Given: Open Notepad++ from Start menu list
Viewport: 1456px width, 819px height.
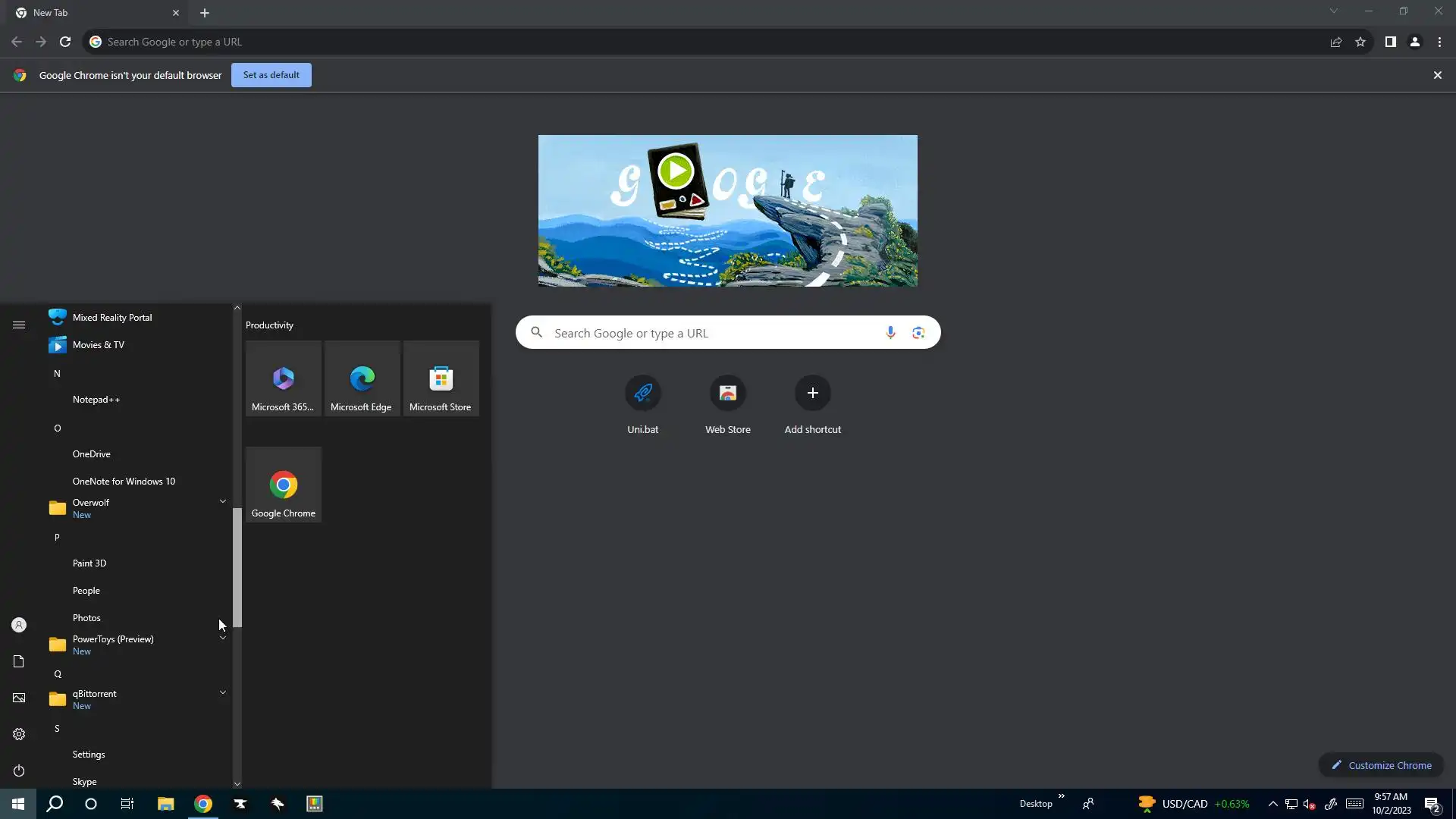Looking at the screenshot, I should point(96,400).
